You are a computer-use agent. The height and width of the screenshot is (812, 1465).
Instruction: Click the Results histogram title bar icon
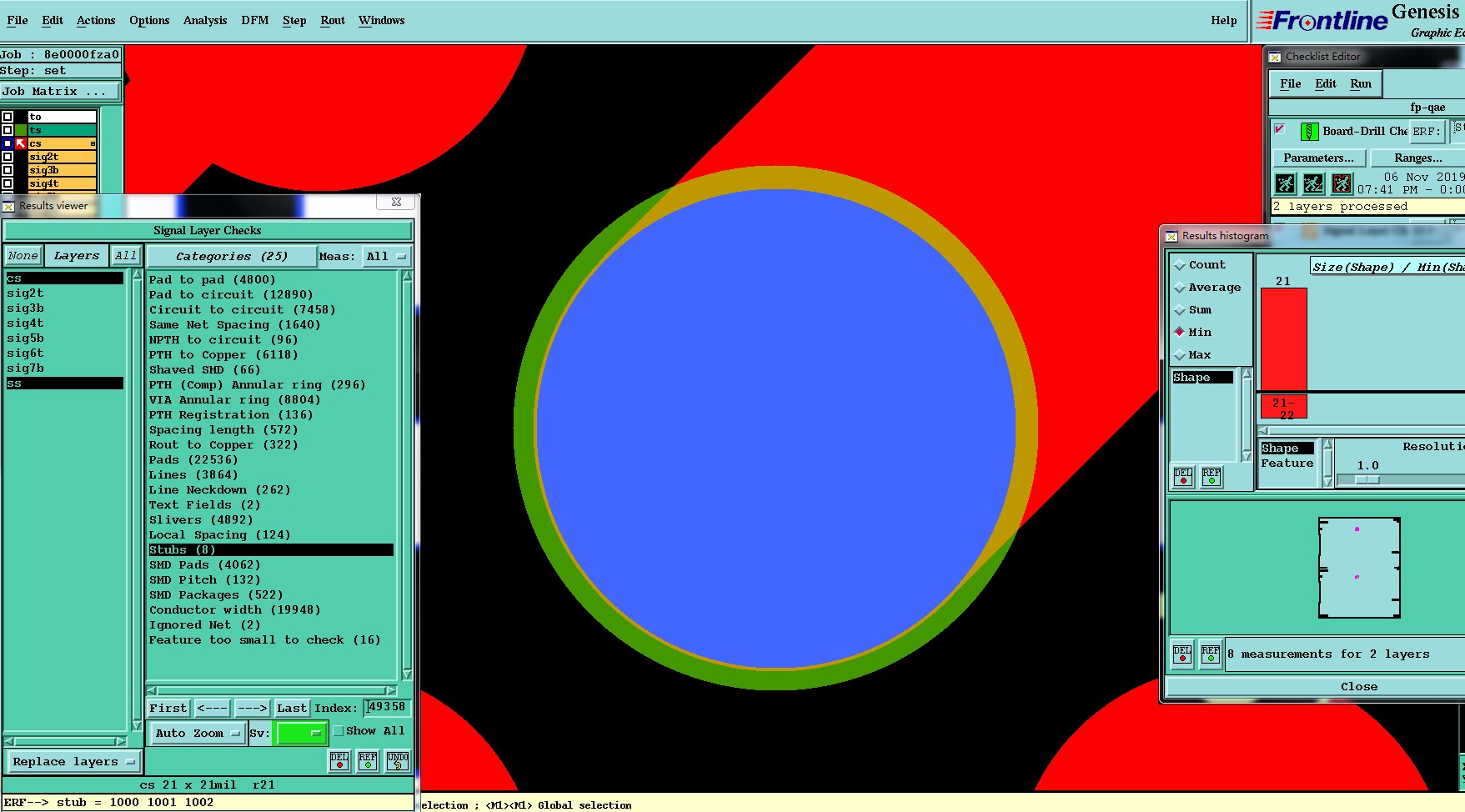(1171, 236)
